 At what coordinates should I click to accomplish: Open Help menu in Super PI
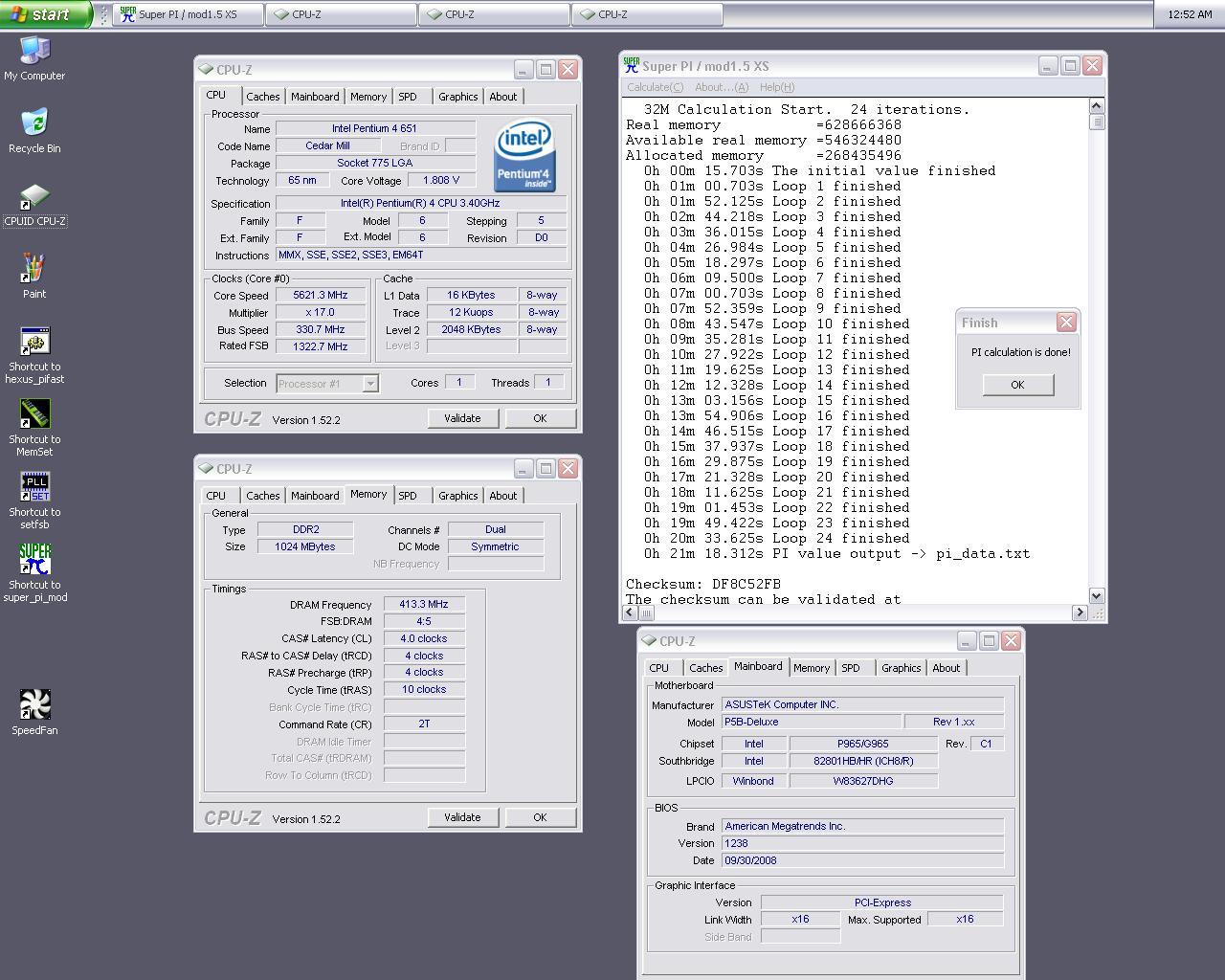point(776,87)
